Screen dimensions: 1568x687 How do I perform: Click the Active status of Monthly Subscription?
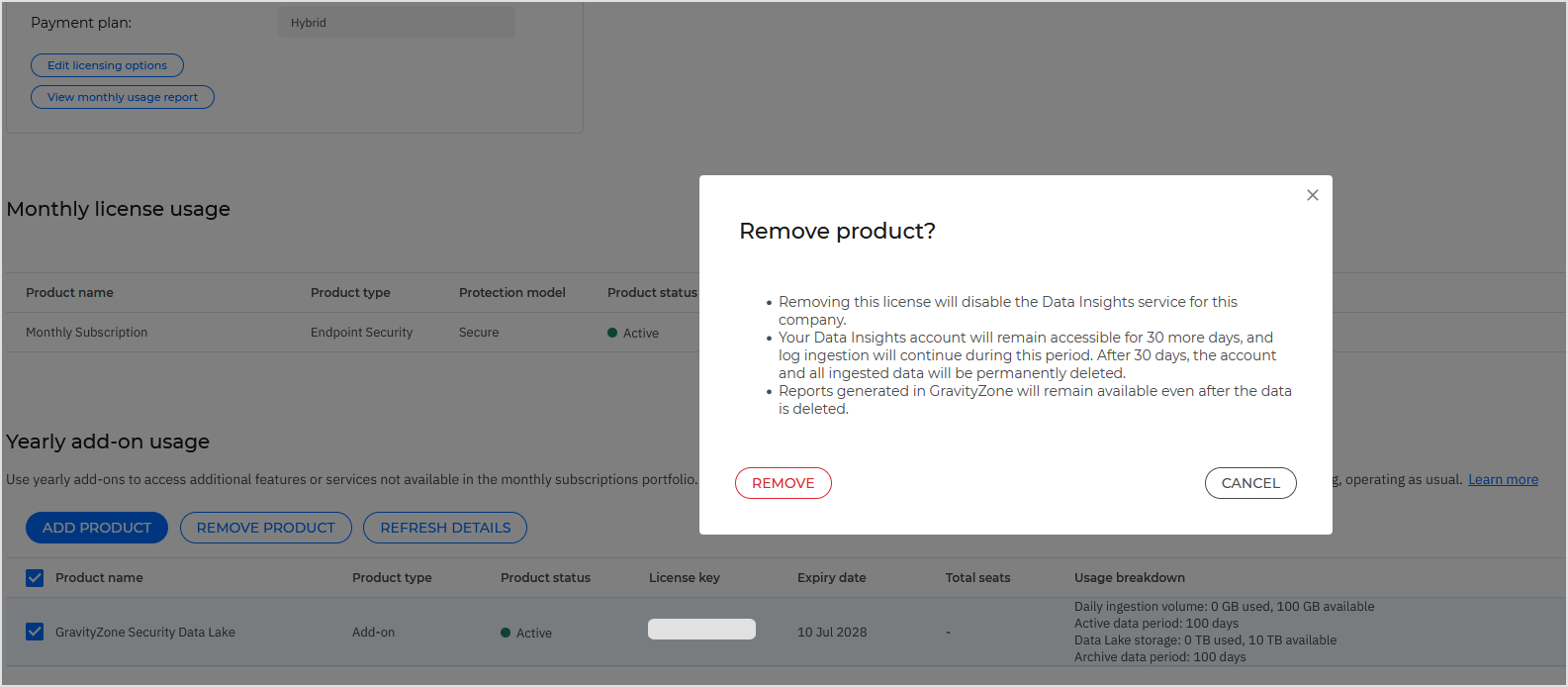pos(633,334)
